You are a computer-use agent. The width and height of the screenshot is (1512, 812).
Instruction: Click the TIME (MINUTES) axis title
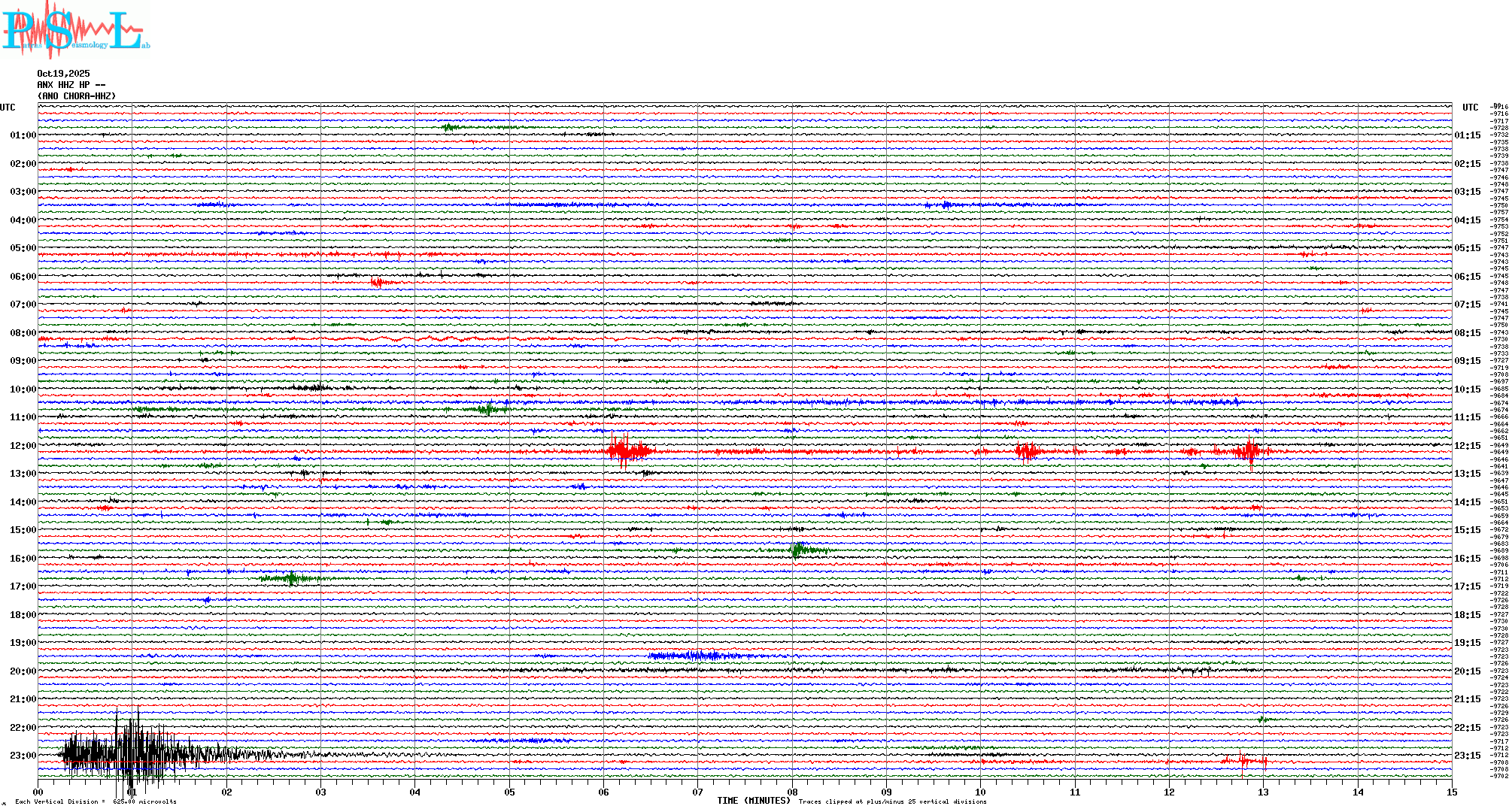(x=753, y=801)
